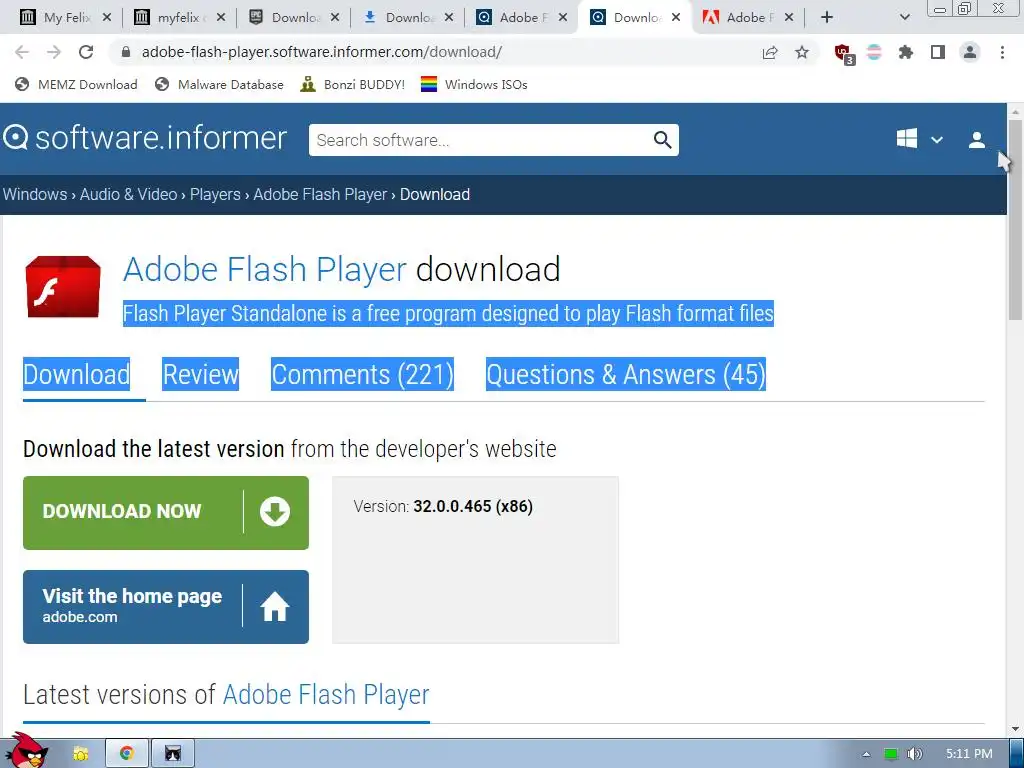Click the scrollbar down arrow

(1016, 729)
